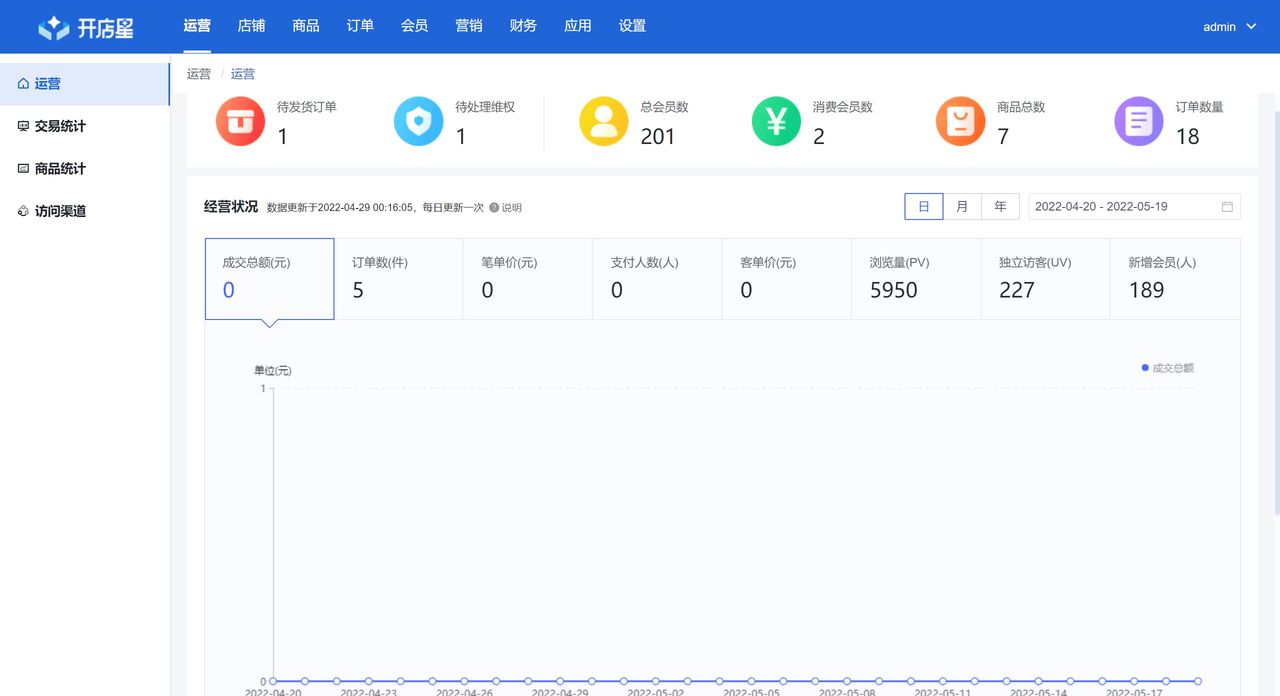Switch statistics view to 年 yearly

point(1000,206)
